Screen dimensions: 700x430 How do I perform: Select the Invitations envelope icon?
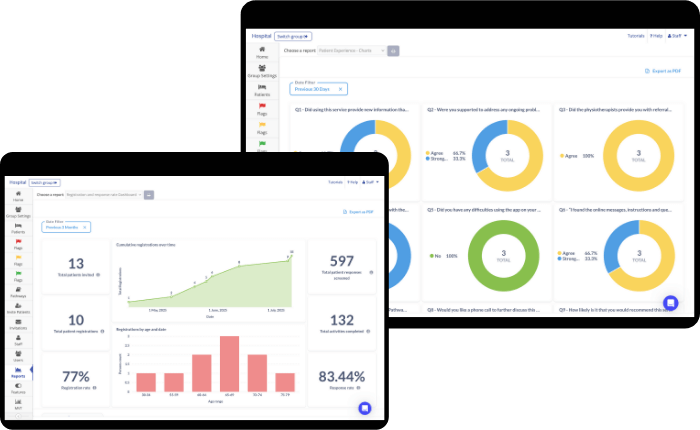coord(18,324)
